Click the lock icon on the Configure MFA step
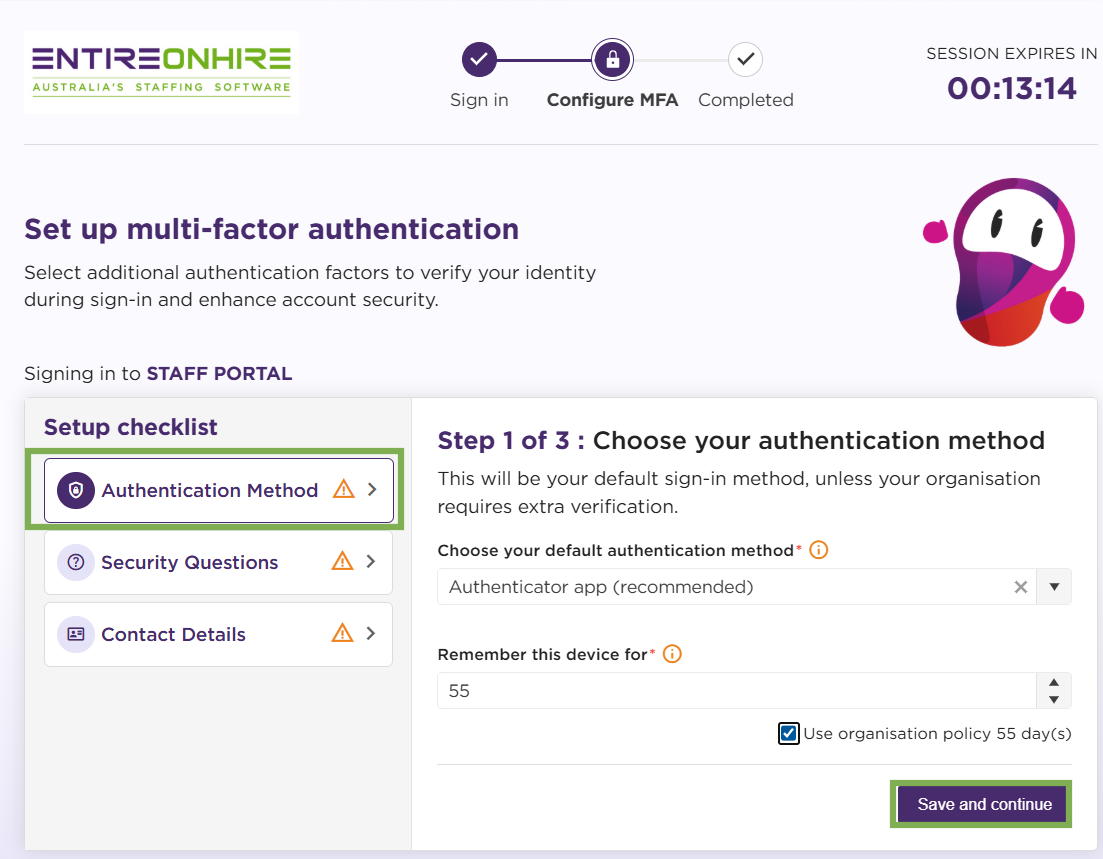The height and width of the screenshot is (859, 1103). click(612, 59)
